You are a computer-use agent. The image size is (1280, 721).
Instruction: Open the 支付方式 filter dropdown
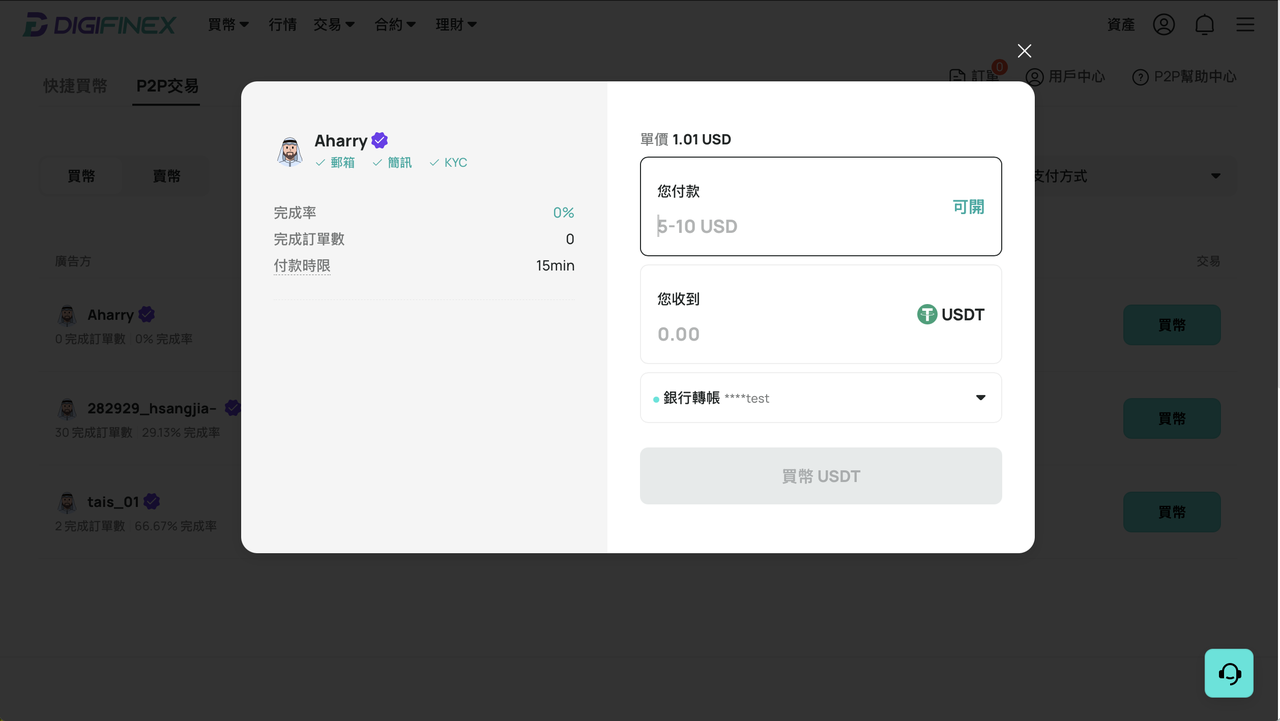click(1130, 176)
